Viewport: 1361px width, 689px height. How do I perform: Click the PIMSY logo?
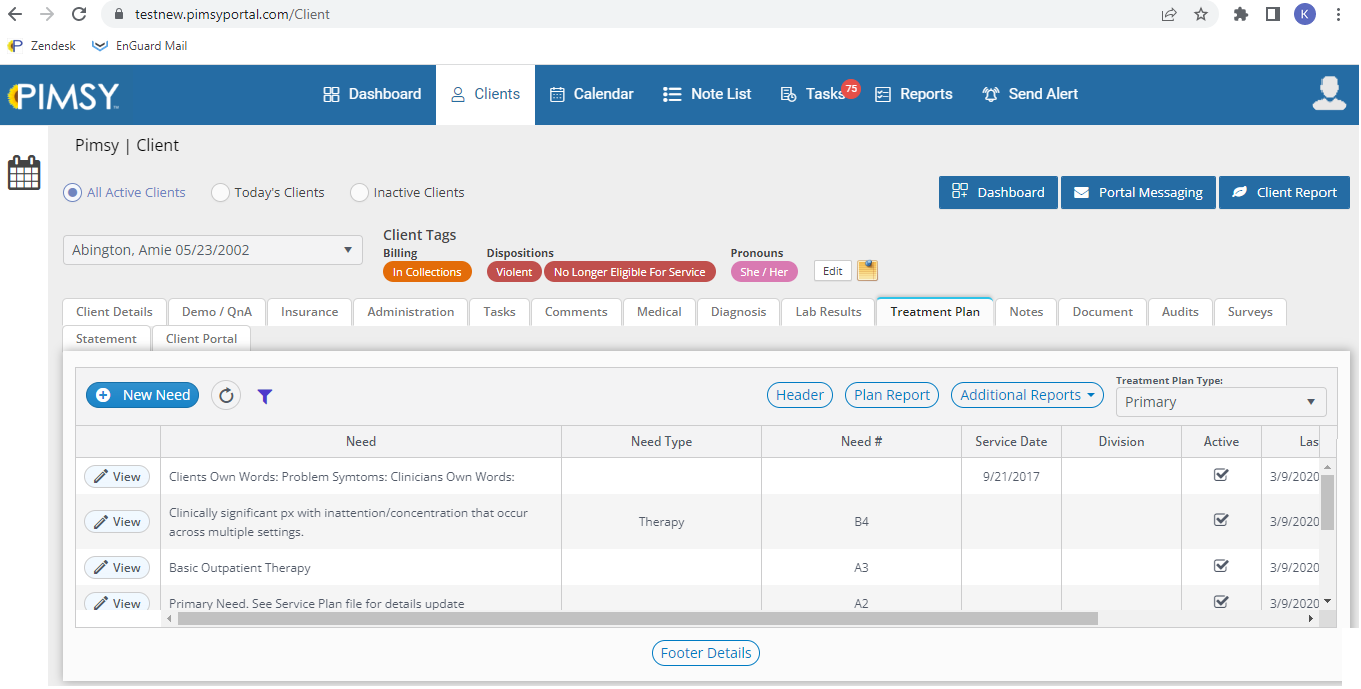click(62, 93)
